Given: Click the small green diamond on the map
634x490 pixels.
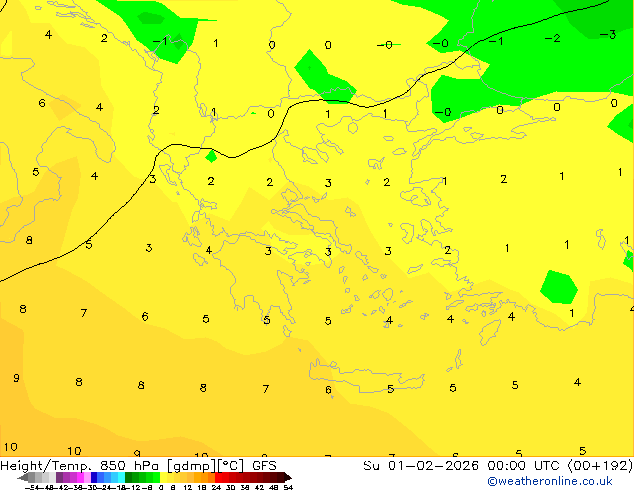Looking at the screenshot, I should 211,156.
